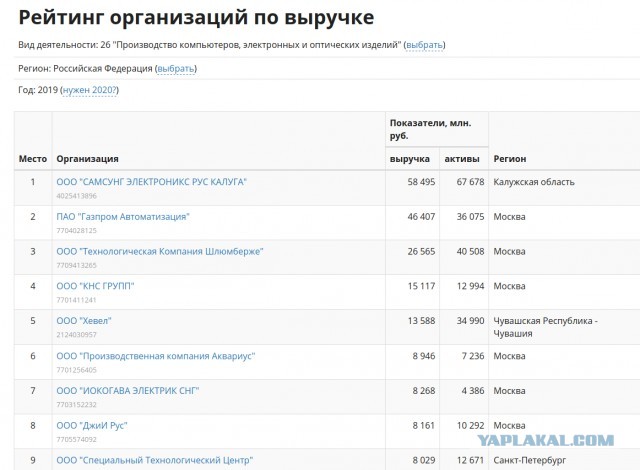
Task: Open ООО "Производственная компания Аквариус" link
Action: coord(156,356)
